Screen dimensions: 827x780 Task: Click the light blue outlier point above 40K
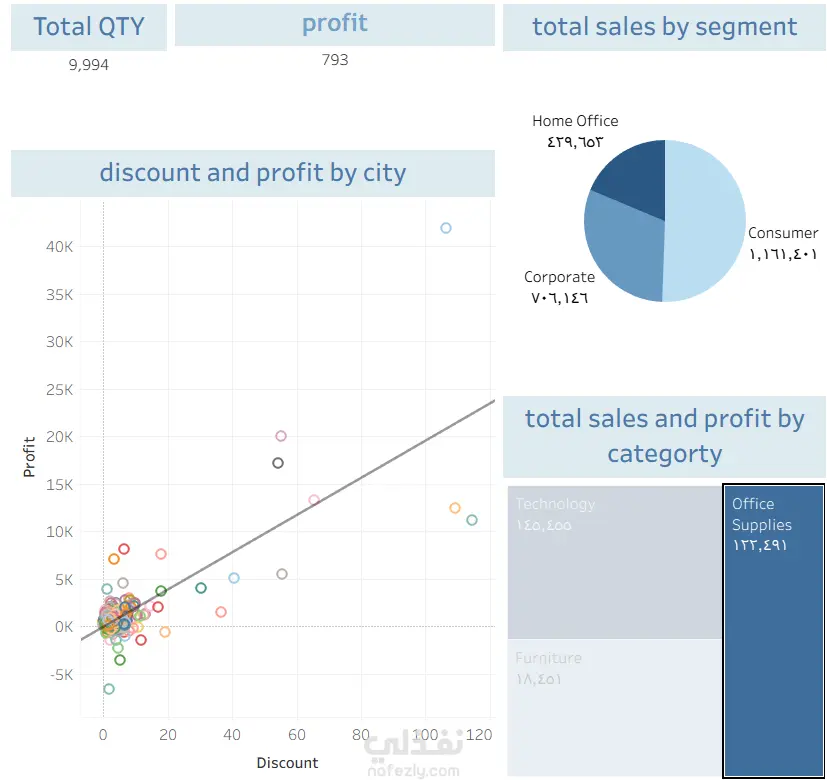(446, 228)
